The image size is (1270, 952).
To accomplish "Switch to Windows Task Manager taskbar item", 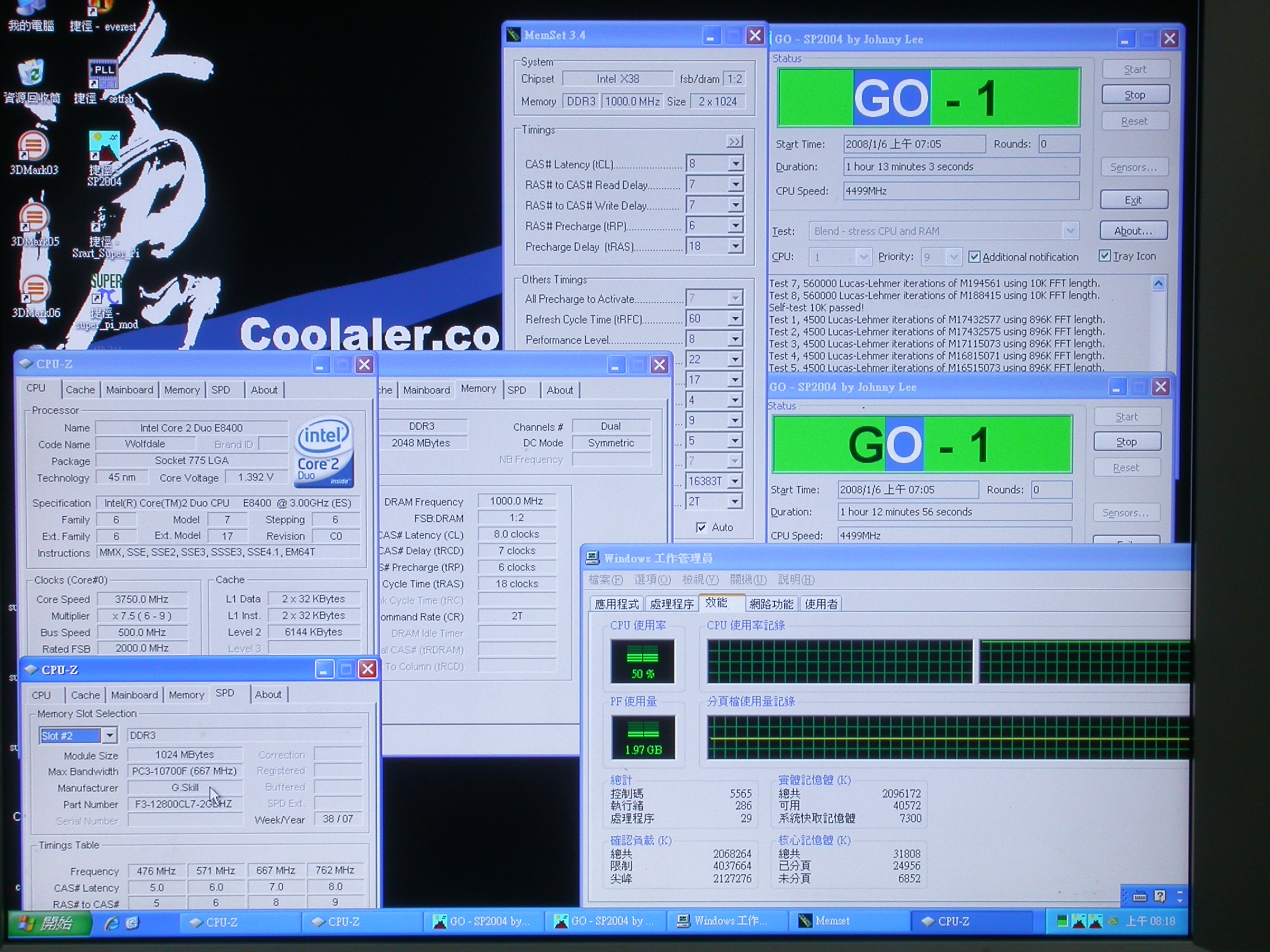I will (726, 921).
